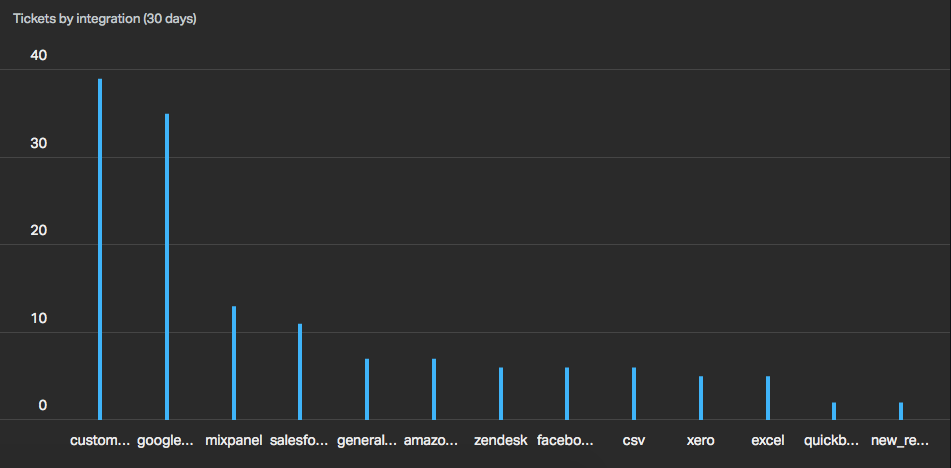Click the zendesk bar
951x468 pixels.
coord(501,393)
